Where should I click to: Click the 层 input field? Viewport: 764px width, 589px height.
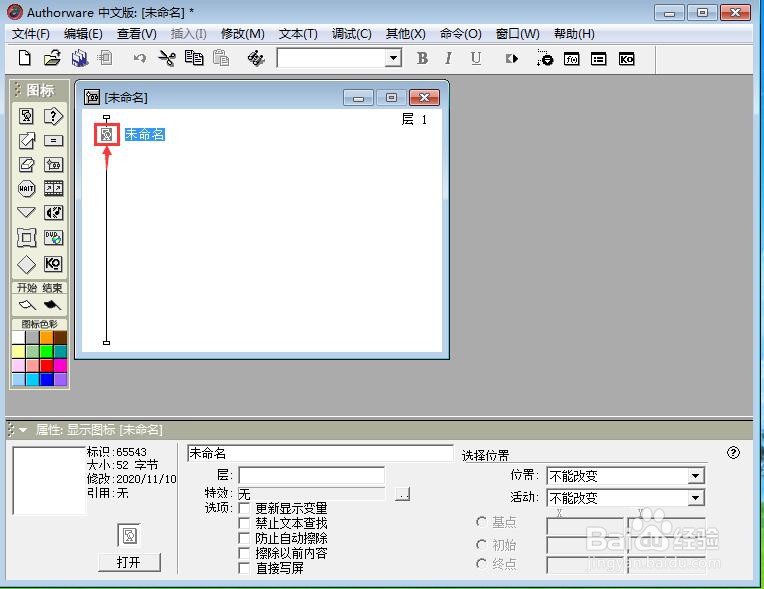point(311,475)
